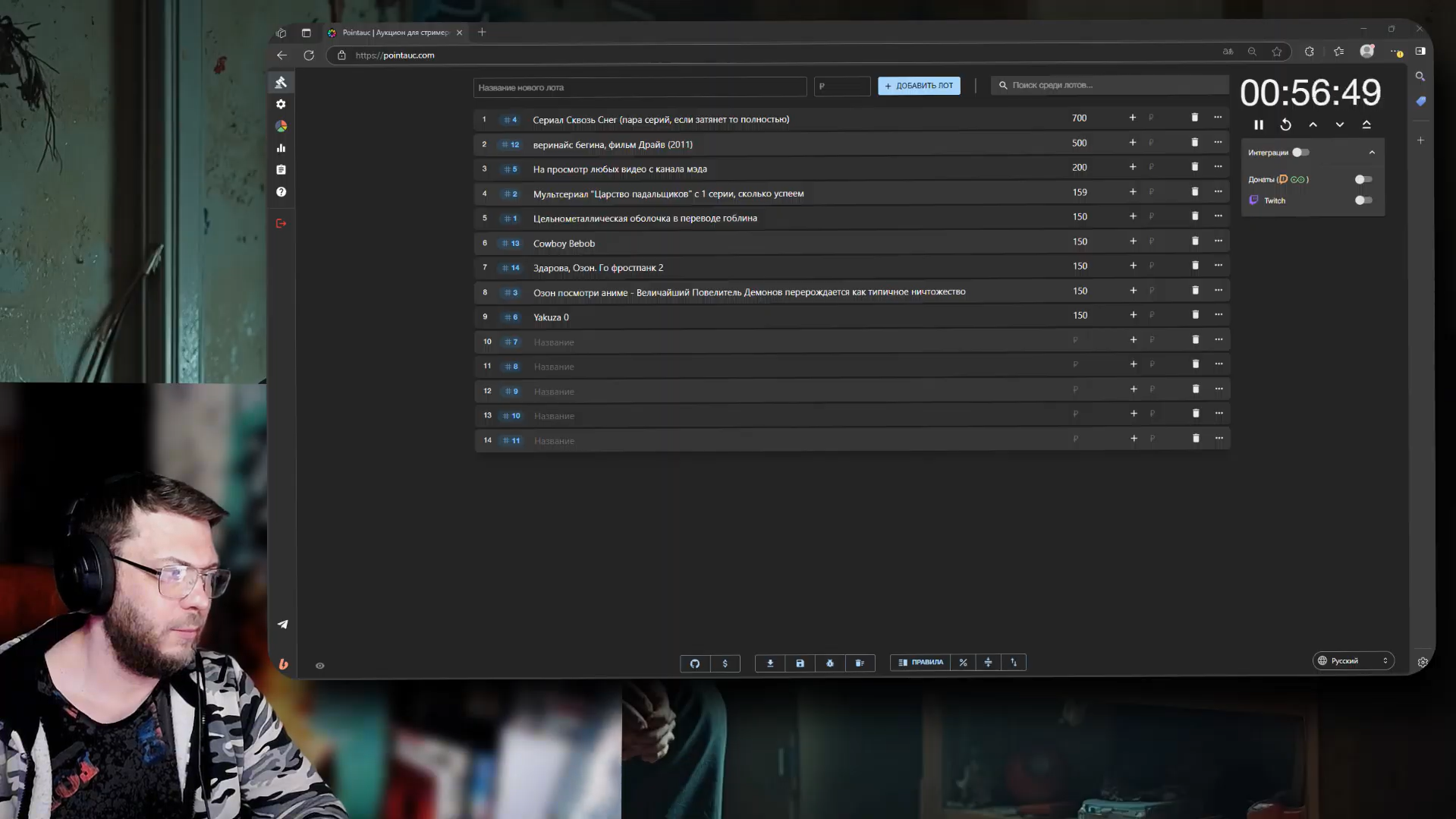Open more options for Сквозь Снег lot

1218,118
